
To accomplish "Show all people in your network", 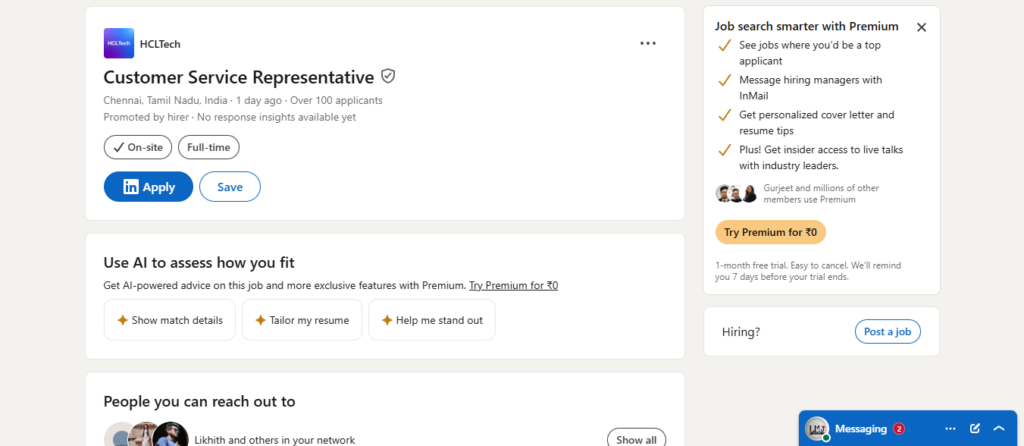I will coord(636,439).
